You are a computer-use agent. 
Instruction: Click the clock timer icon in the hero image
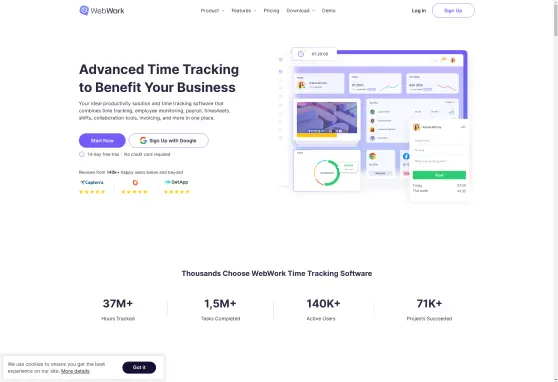(x=301, y=54)
